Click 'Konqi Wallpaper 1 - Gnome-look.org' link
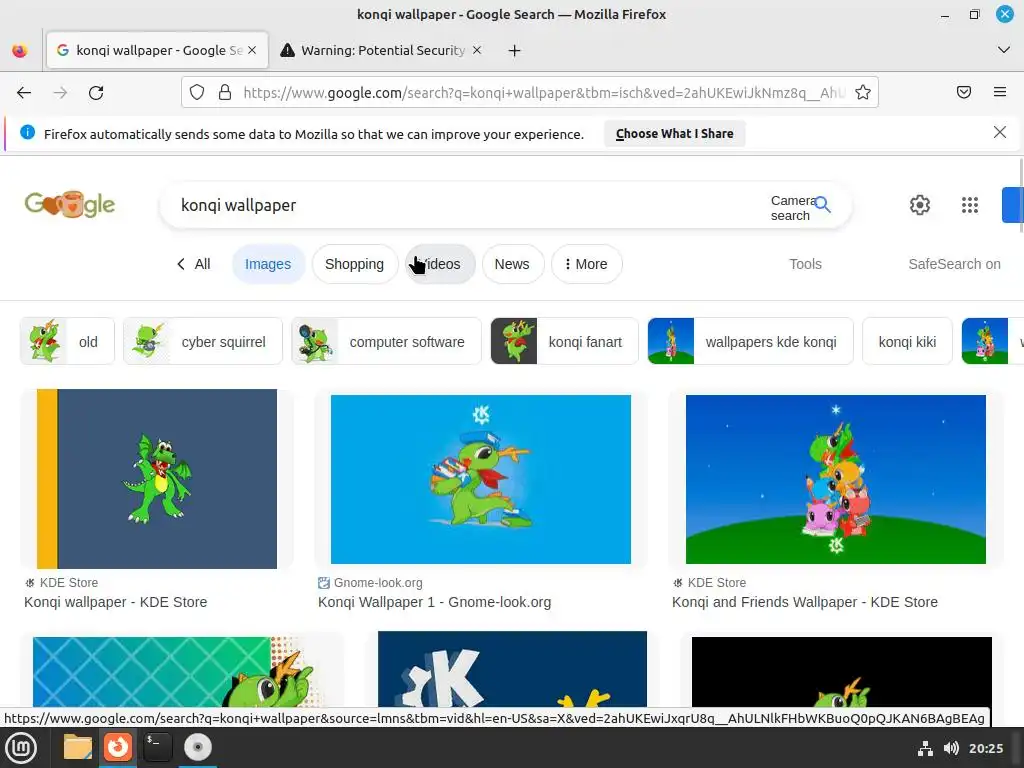Image resolution: width=1024 pixels, height=768 pixels. [434, 602]
